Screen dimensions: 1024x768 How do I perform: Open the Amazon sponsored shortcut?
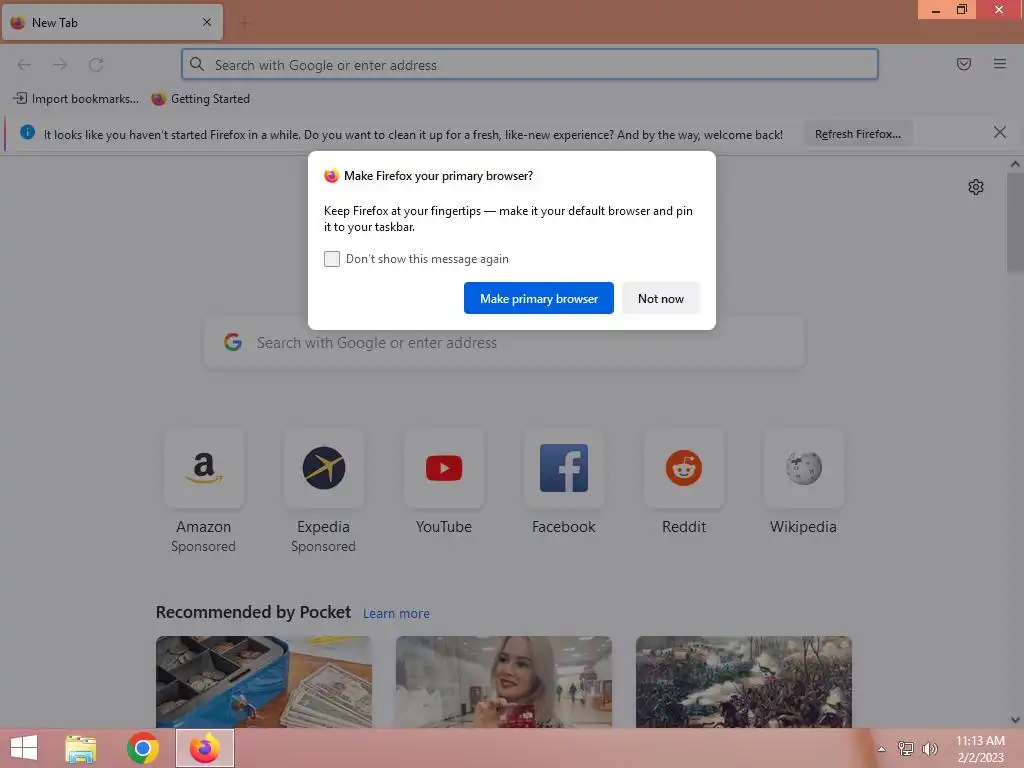204,492
